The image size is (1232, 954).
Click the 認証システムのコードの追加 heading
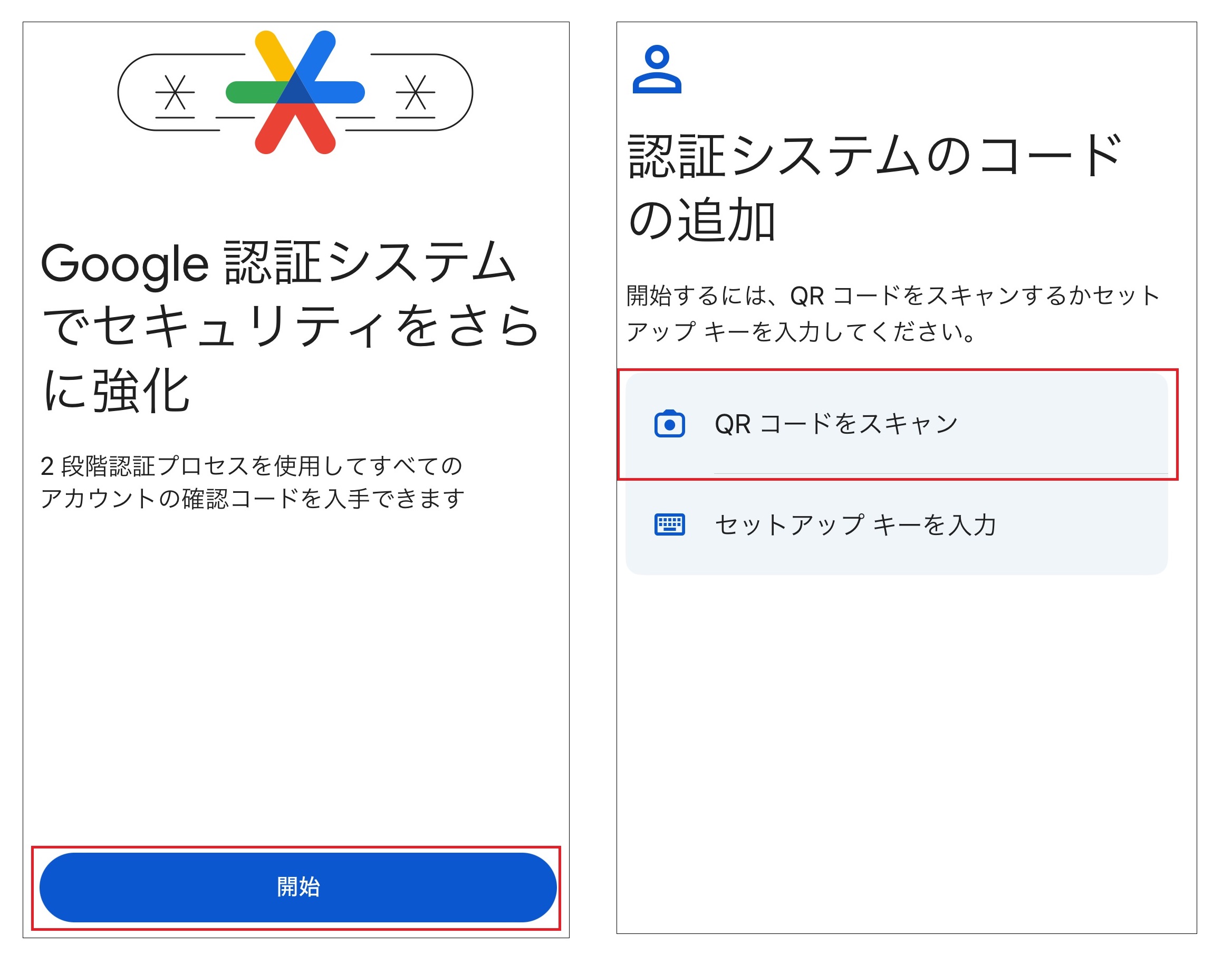tap(875, 187)
